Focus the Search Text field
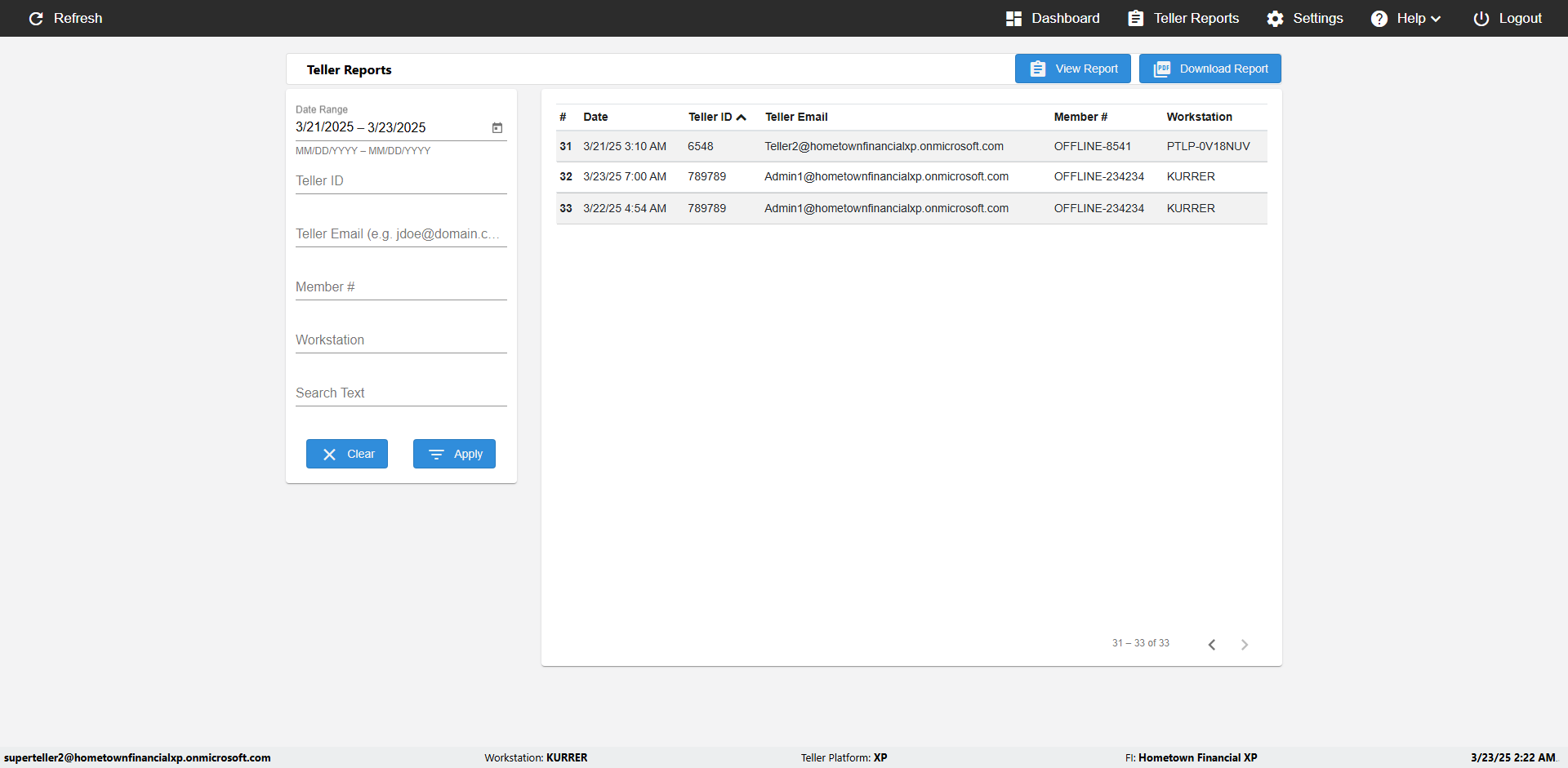The height and width of the screenshot is (768, 1568). click(x=401, y=393)
